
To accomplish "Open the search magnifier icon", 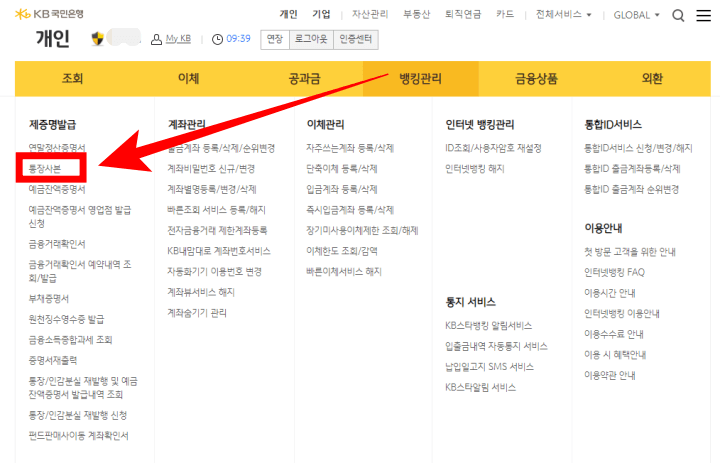I will tap(678, 16).
